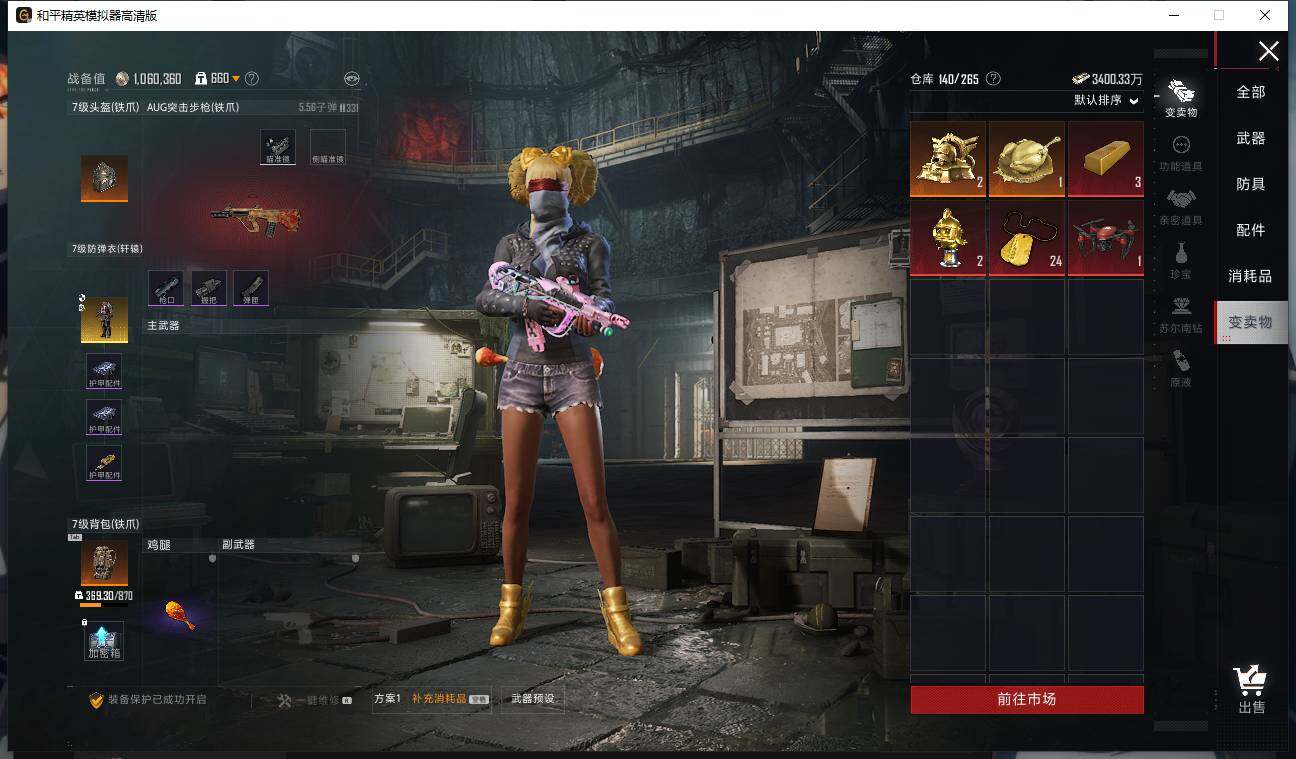Viewport: 1296px width, 759px height.
Task: Select the 7级背包(铁爪) backpack icon
Action: pyautogui.click(x=104, y=564)
